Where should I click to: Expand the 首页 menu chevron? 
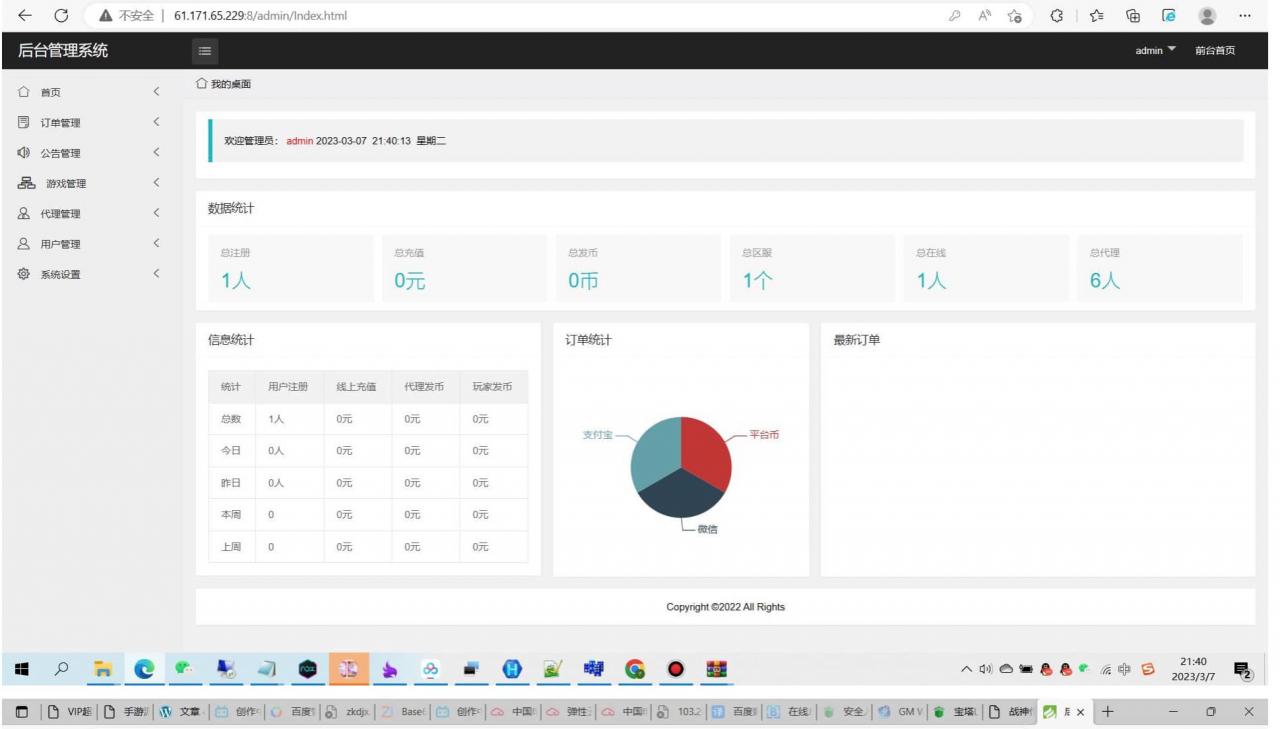tap(157, 92)
